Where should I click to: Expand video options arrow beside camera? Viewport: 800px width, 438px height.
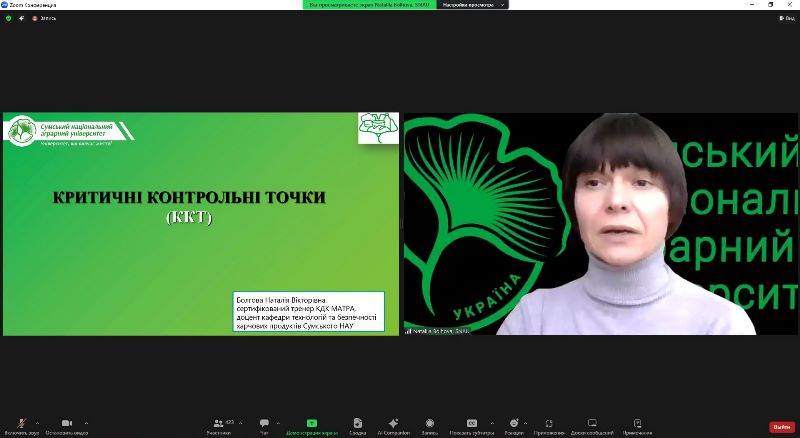pos(86,422)
